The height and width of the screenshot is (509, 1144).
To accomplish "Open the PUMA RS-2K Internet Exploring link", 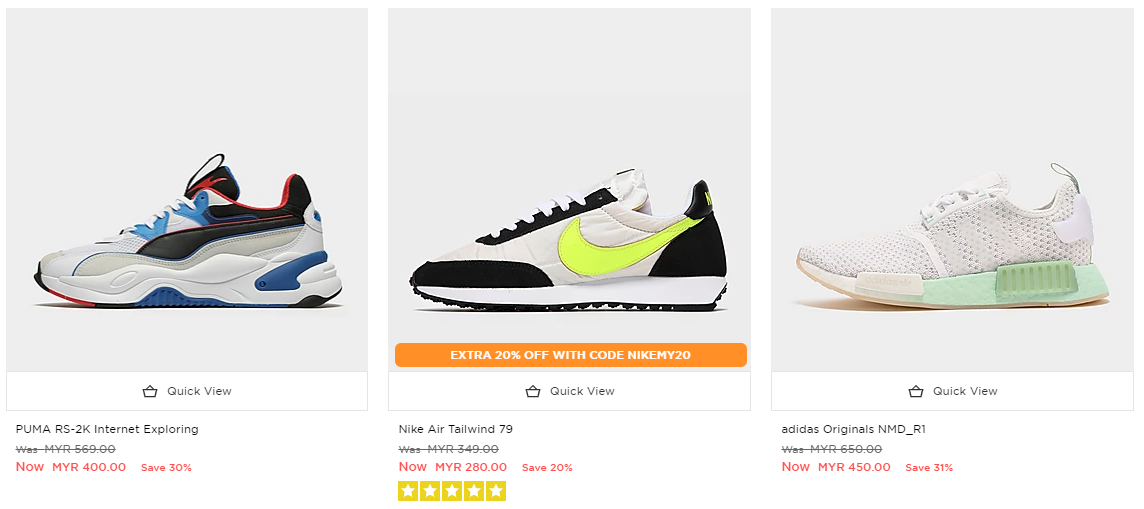I will (x=107, y=429).
